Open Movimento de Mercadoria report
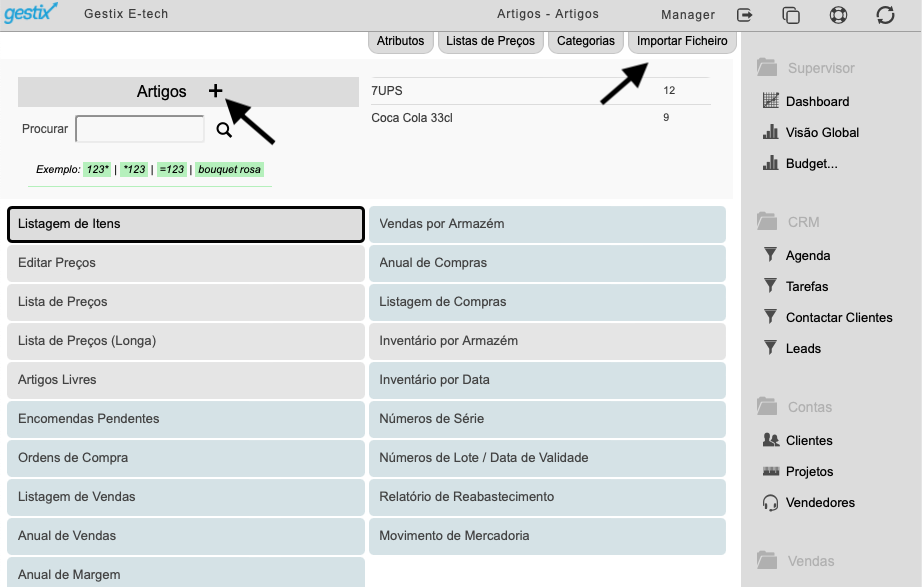 coord(547,536)
